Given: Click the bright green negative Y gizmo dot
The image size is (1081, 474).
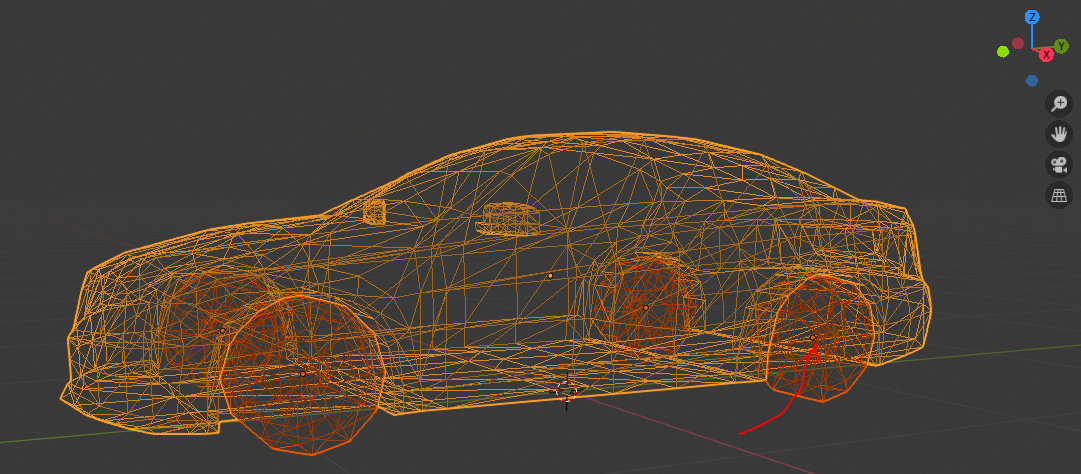Looking at the screenshot, I should (1002, 52).
